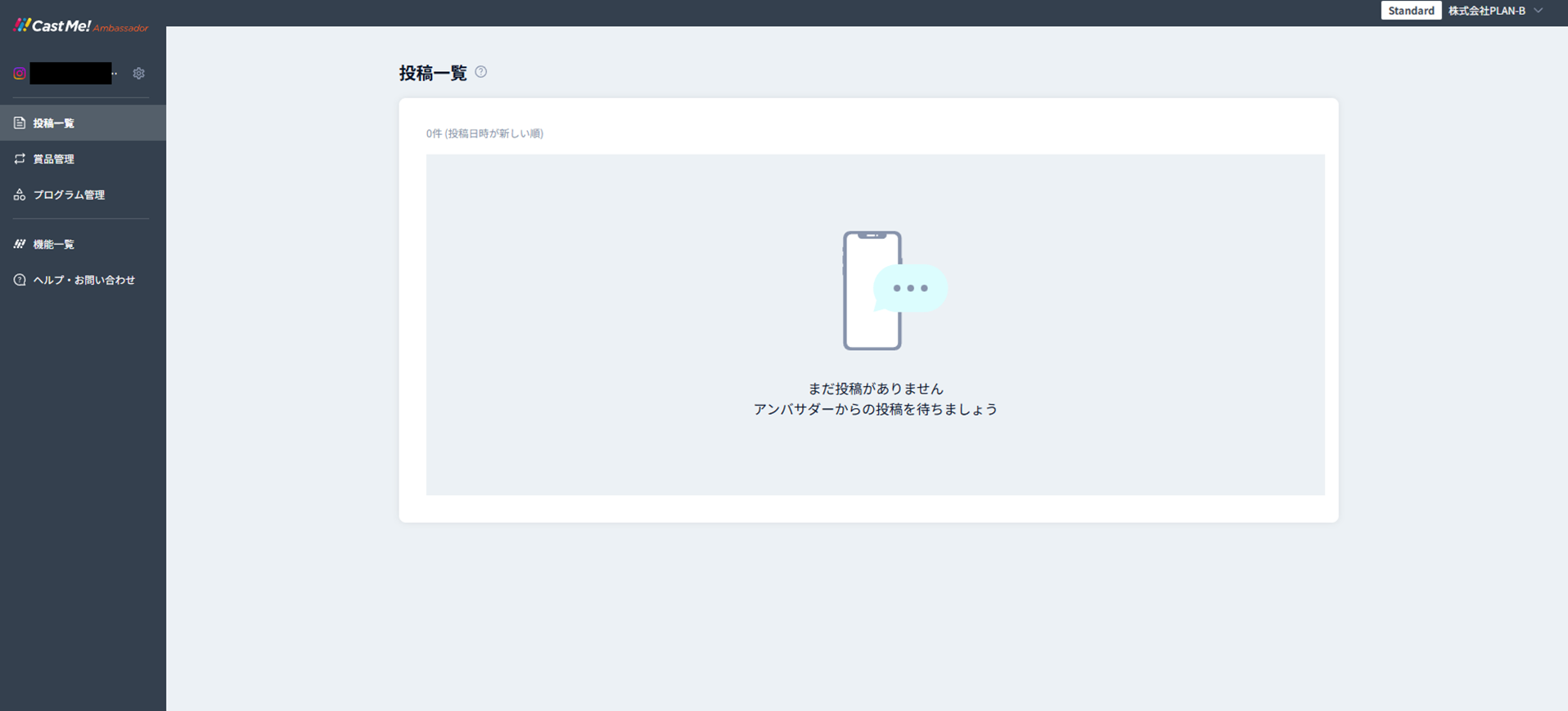The width and height of the screenshot is (1568, 711).
Task: Expand the chevron arrow beside 株式会社PLAN-B
Action: pos(1539,11)
